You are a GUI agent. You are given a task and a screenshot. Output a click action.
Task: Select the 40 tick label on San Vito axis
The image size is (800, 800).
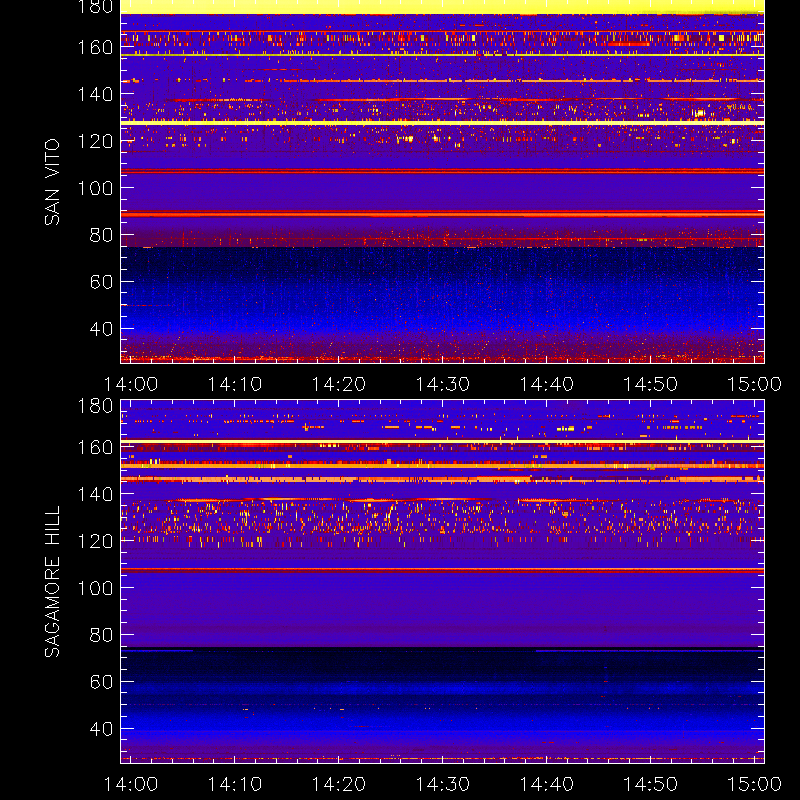point(101,329)
